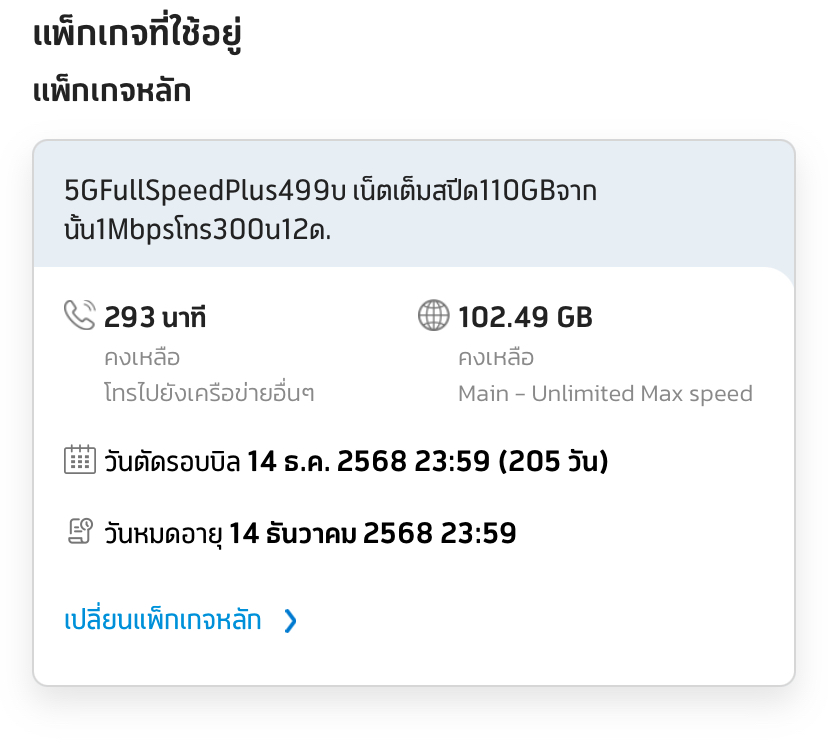Click the calendar billing cycle icon
828x744 pixels.
pyautogui.click(x=80, y=459)
